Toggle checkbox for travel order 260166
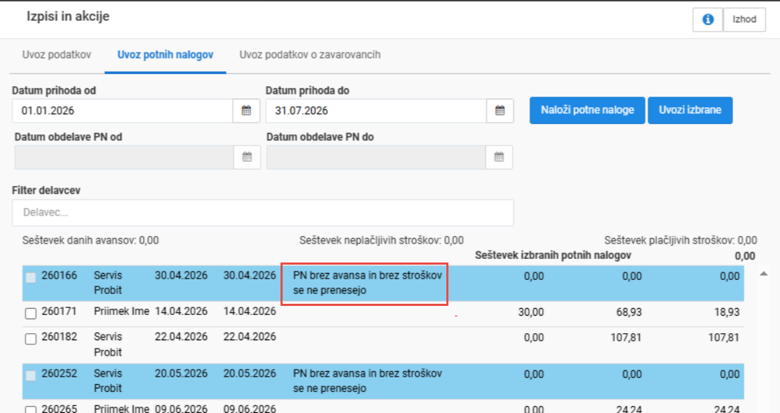Screen dimensions: 780x413 click(31, 278)
